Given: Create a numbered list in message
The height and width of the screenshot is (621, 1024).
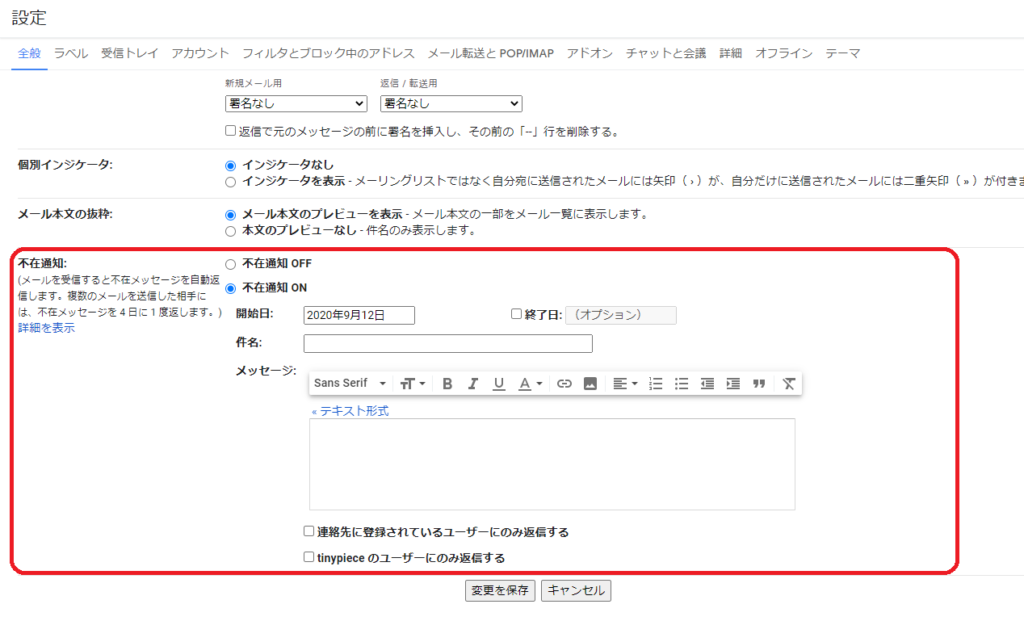Looking at the screenshot, I should [656, 384].
